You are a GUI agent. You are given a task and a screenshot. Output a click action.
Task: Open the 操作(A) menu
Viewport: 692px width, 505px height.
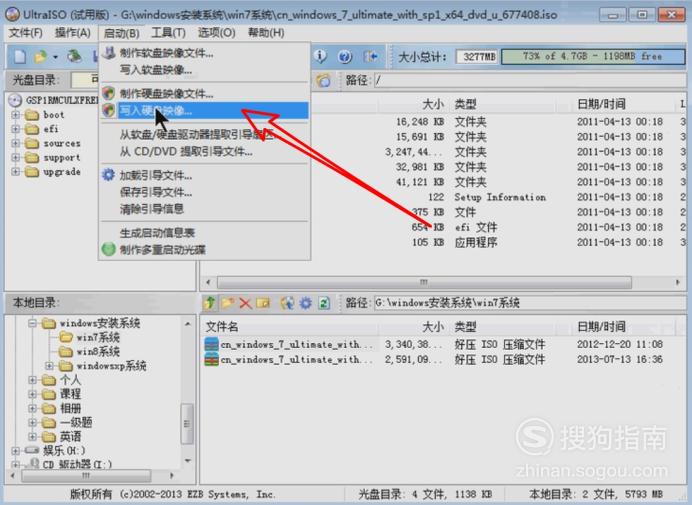73,33
